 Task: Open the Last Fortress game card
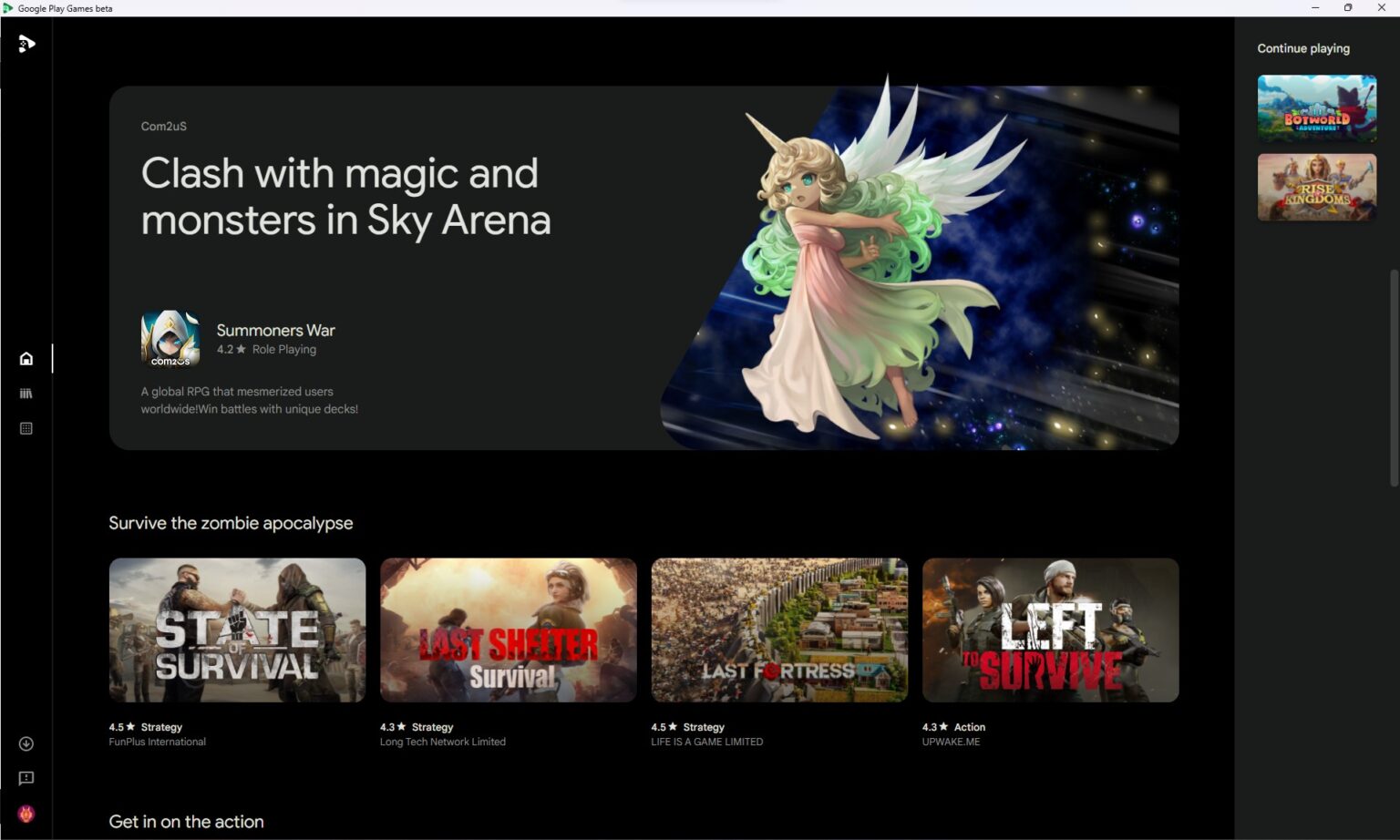(x=779, y=630)
